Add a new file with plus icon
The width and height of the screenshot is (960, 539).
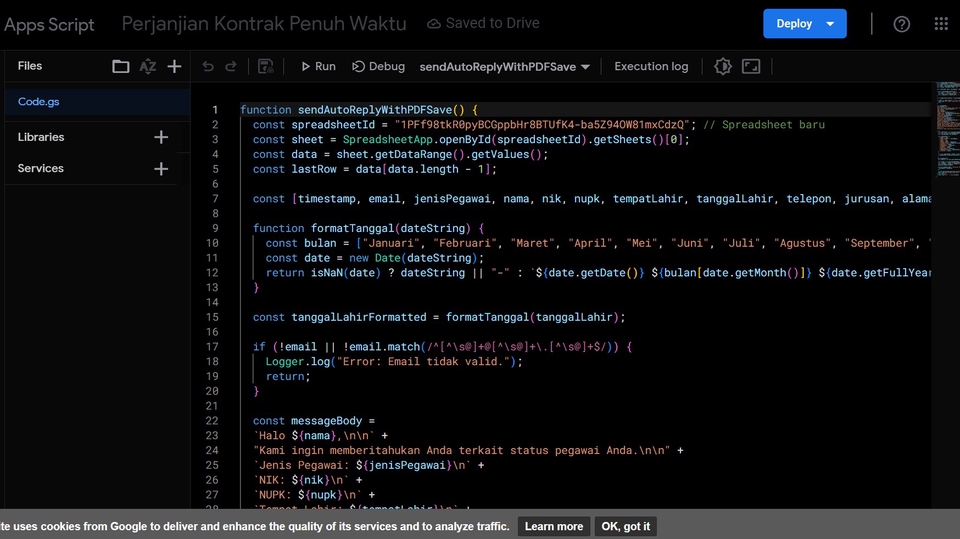(174, 66)
